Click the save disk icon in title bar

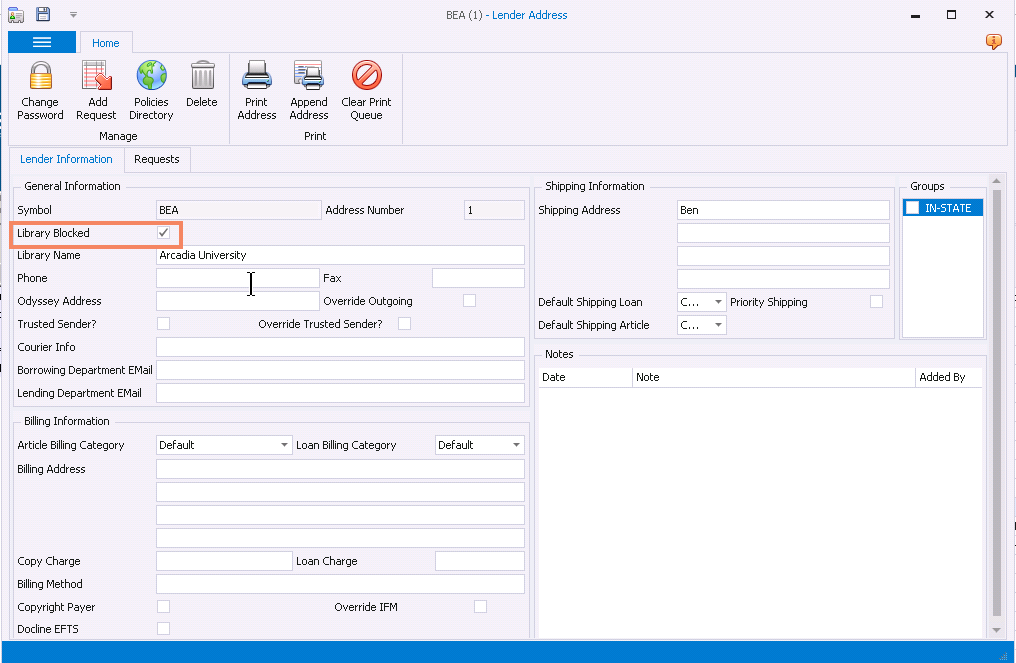(43, 14)
